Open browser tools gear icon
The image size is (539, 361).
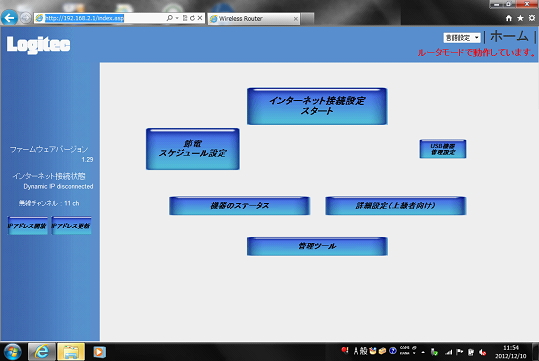pyautogui.click(x=532, y=18)
